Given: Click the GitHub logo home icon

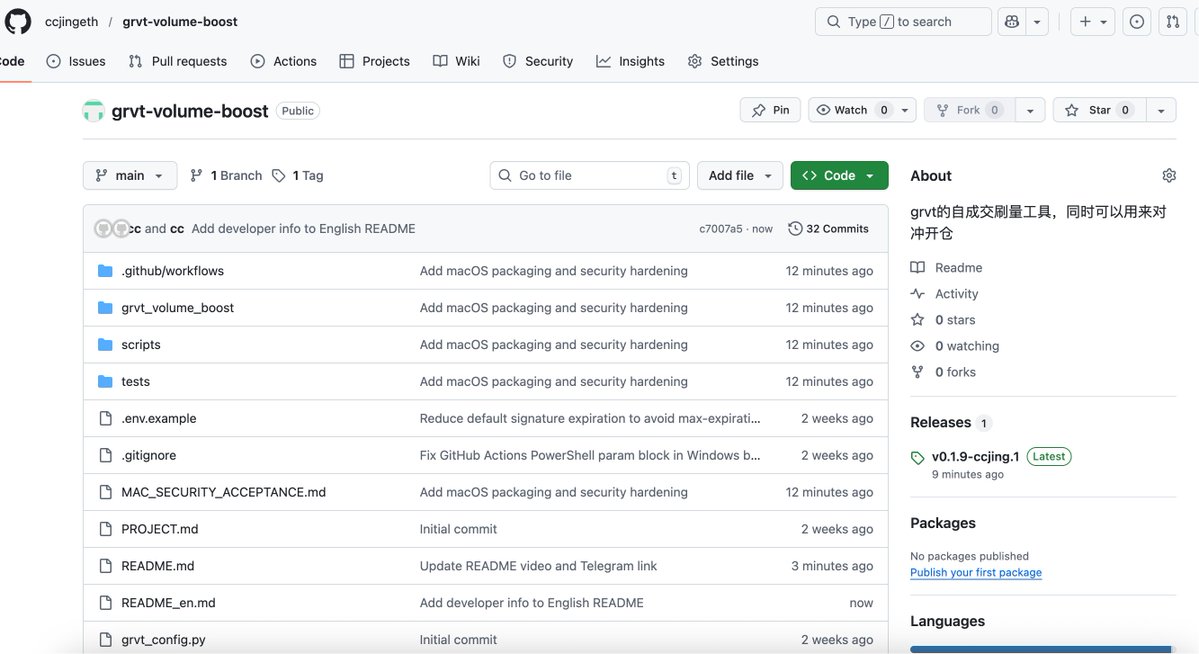Looking at the screenshot, I should point(18,21).
